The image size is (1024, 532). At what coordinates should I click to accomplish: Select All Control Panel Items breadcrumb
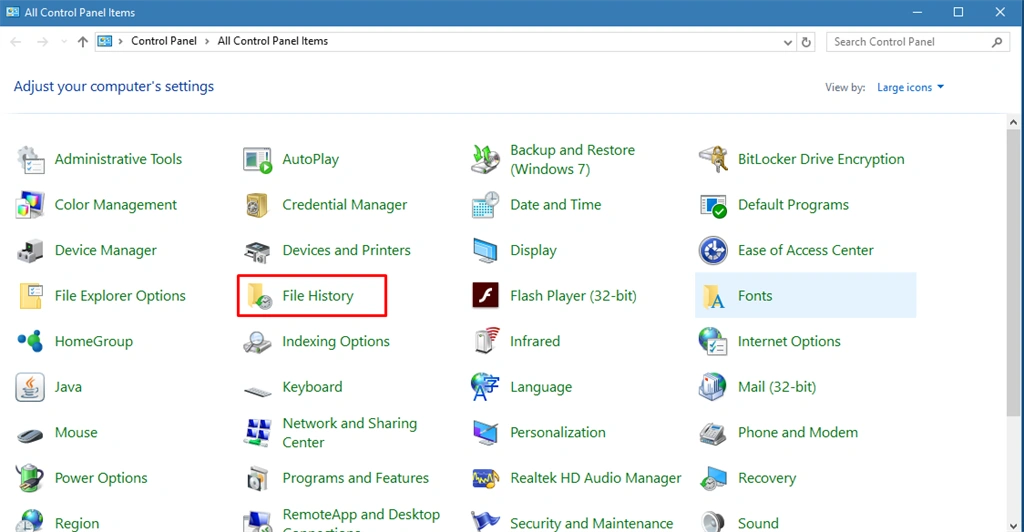[x=273, y=41]
